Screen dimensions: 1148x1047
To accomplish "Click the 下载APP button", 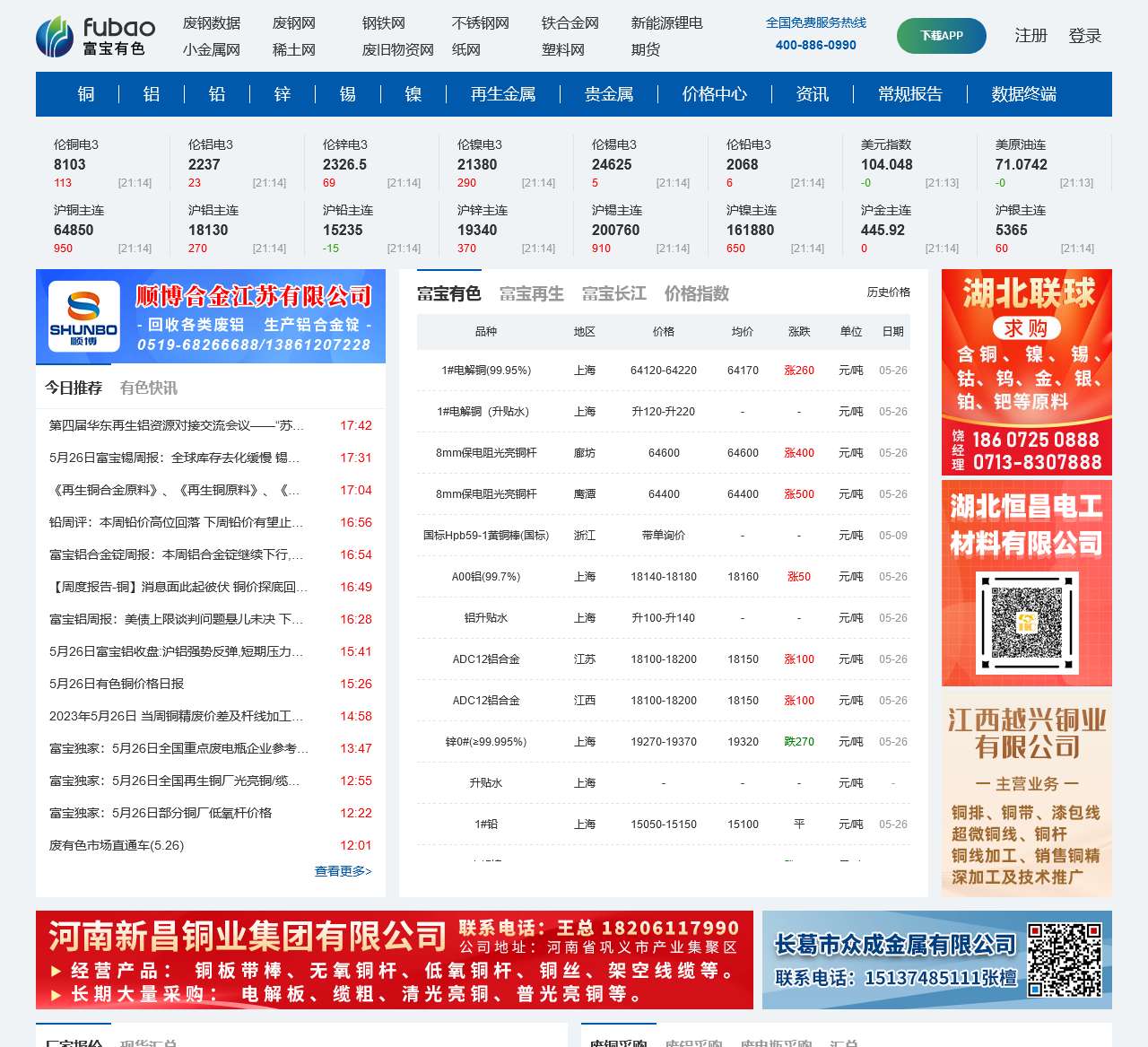I will (x=942, y=36).
